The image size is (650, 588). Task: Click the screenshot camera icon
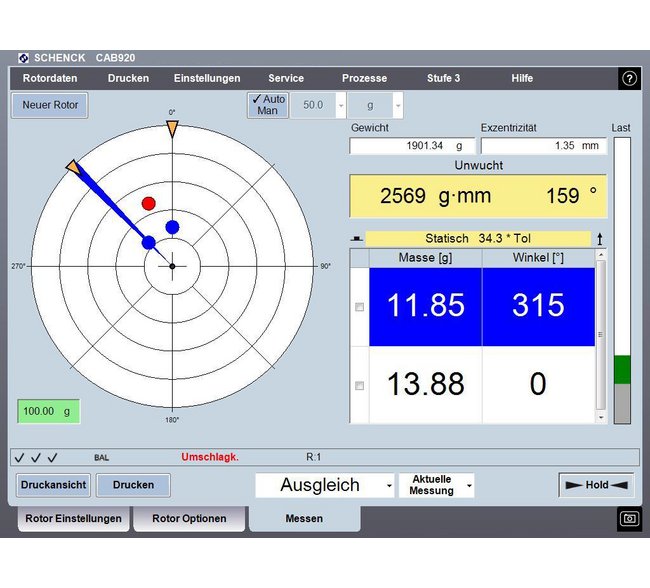629,518
